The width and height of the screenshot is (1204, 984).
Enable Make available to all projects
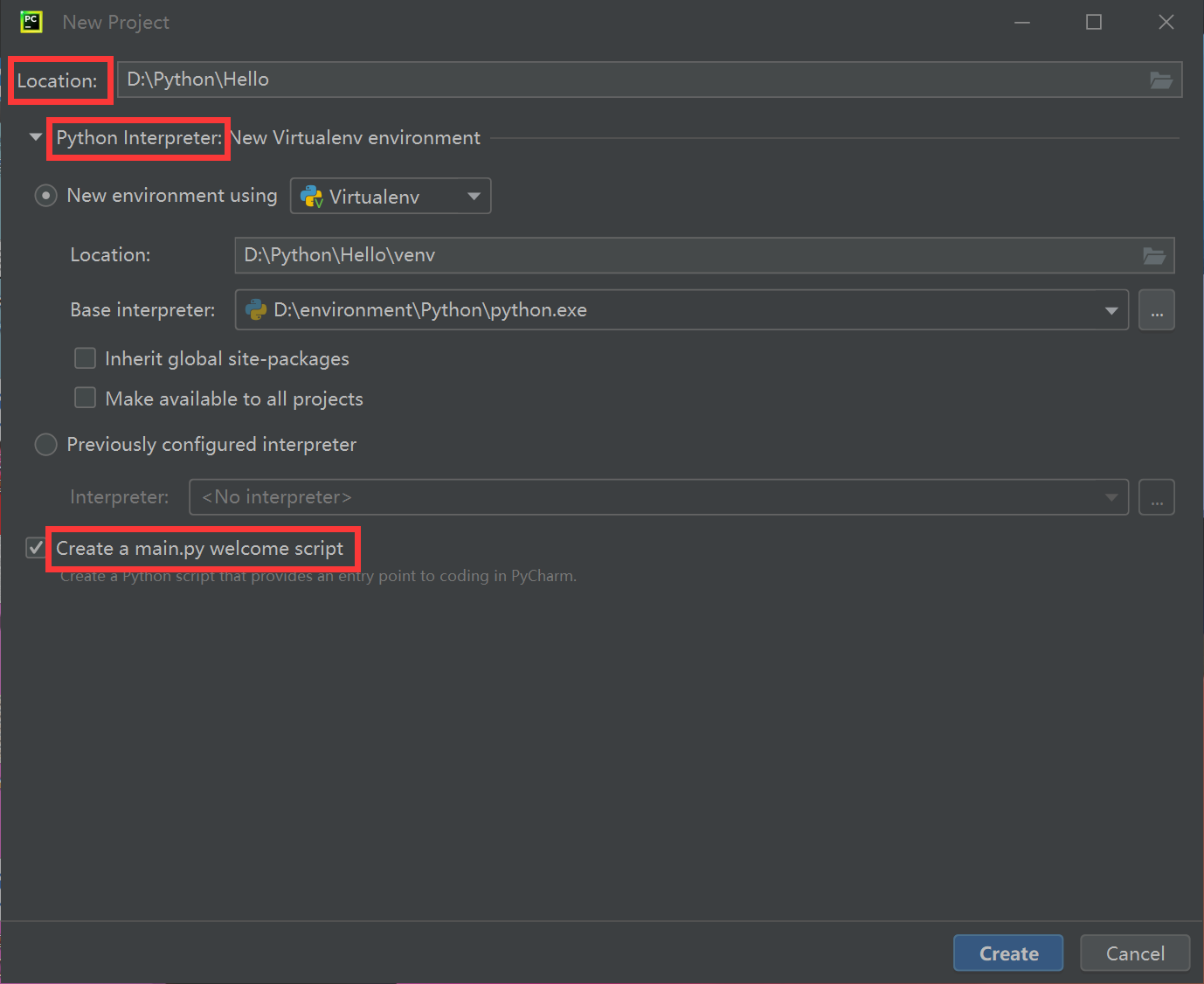pos(85,398)
